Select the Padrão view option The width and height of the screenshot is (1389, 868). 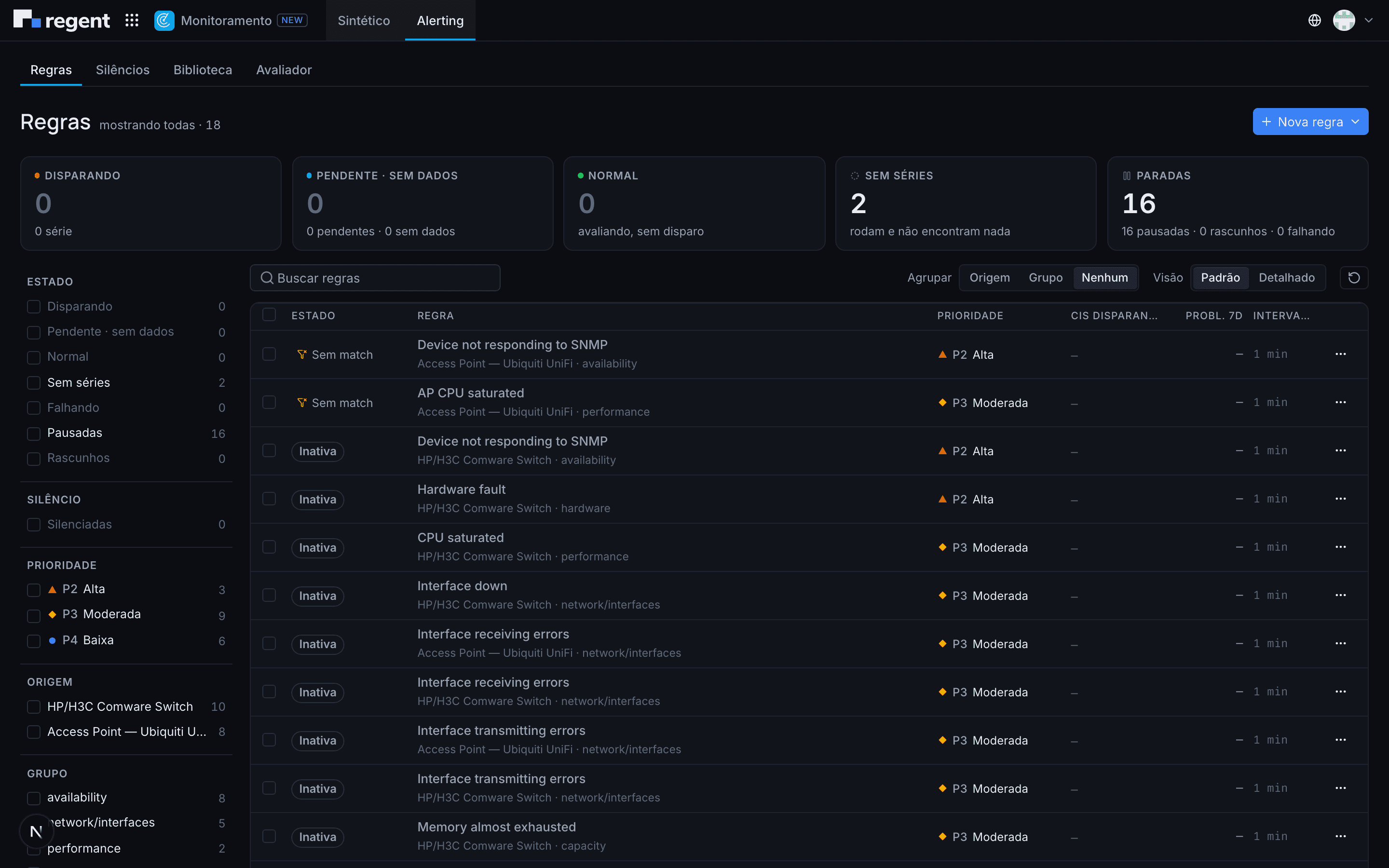[1220, 278]
